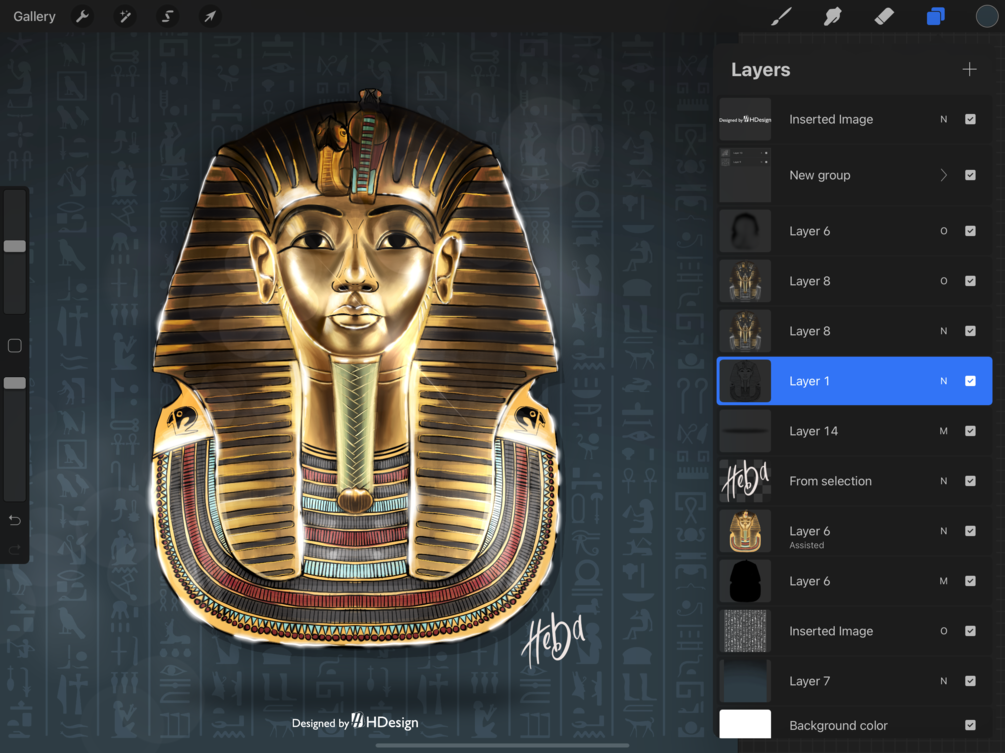This screenshot has height=753, width=1005.
Task: Hide the Assisted Layer 6 checkbox
Action: click(x=970, y=531)
